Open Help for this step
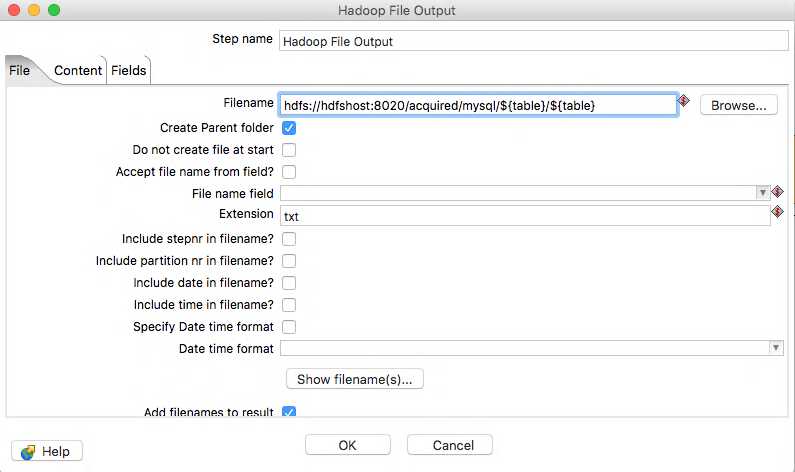Viewport: 795px width, 472px height. tap(47, 451)
